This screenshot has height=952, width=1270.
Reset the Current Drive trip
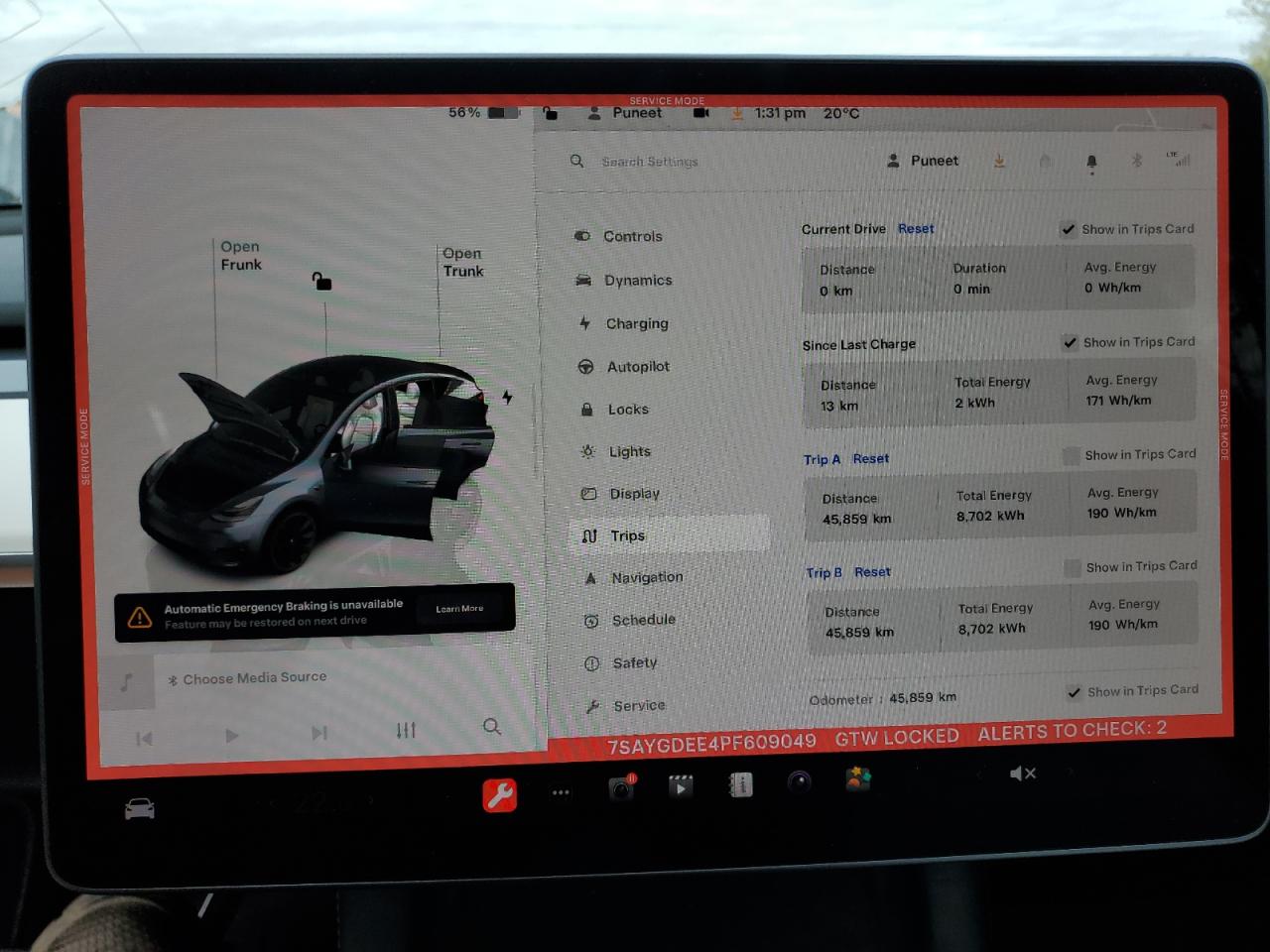pyautogui.click(x=916, y=228)
